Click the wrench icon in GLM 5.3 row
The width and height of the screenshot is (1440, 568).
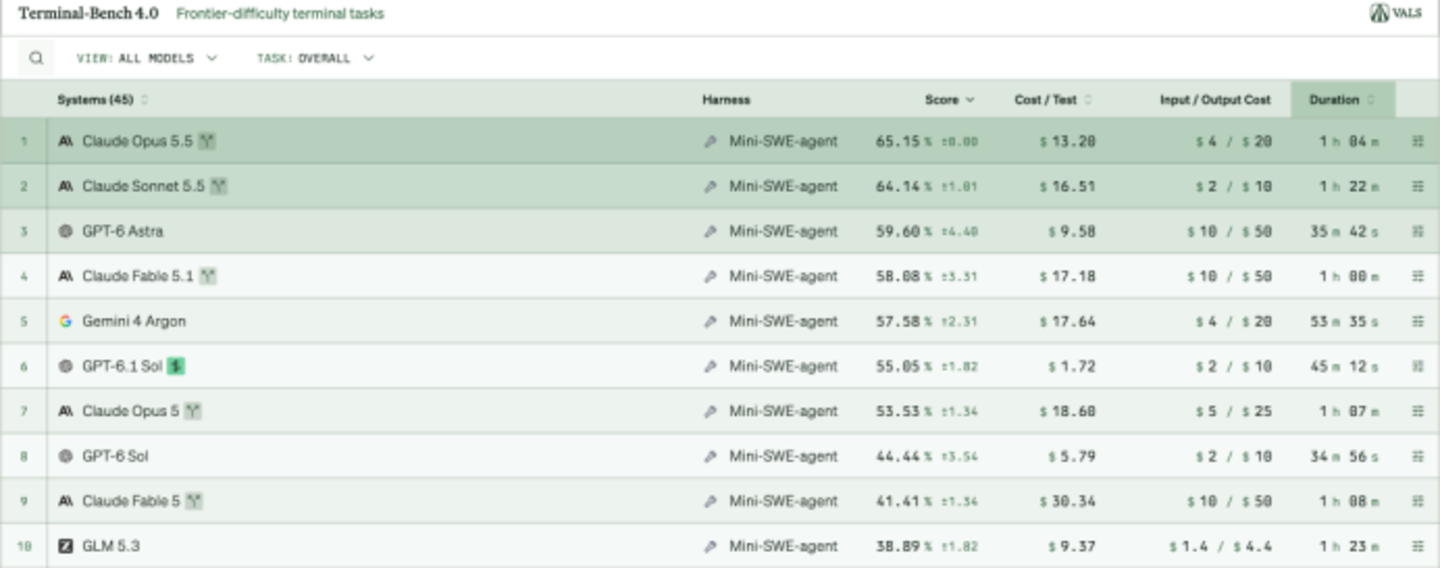[710, 546]
